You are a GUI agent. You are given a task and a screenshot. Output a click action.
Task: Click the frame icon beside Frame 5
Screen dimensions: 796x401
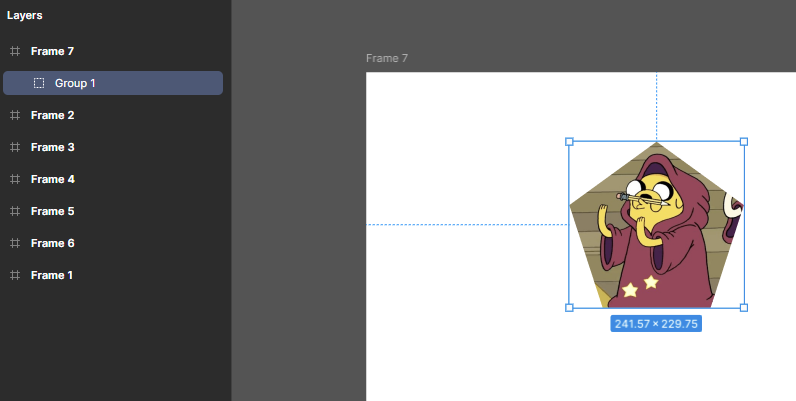coord(15,211)
